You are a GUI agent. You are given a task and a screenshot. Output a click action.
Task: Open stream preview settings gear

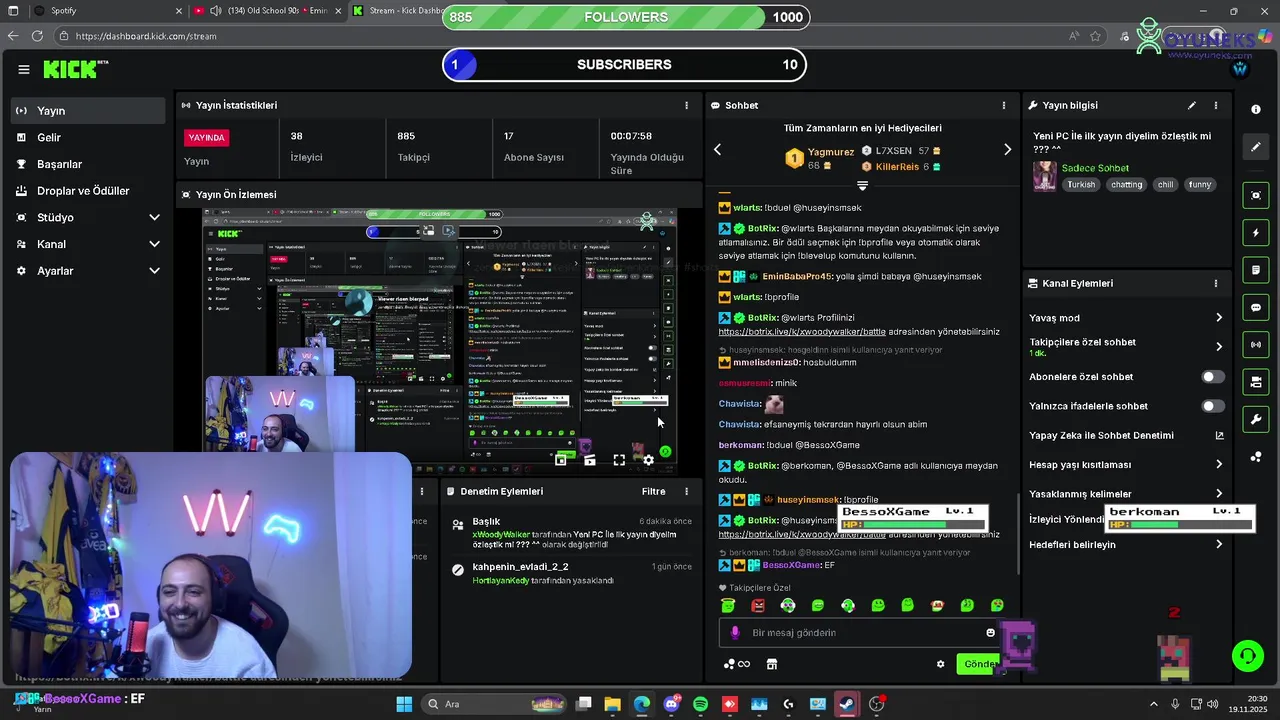coord(648,460)
